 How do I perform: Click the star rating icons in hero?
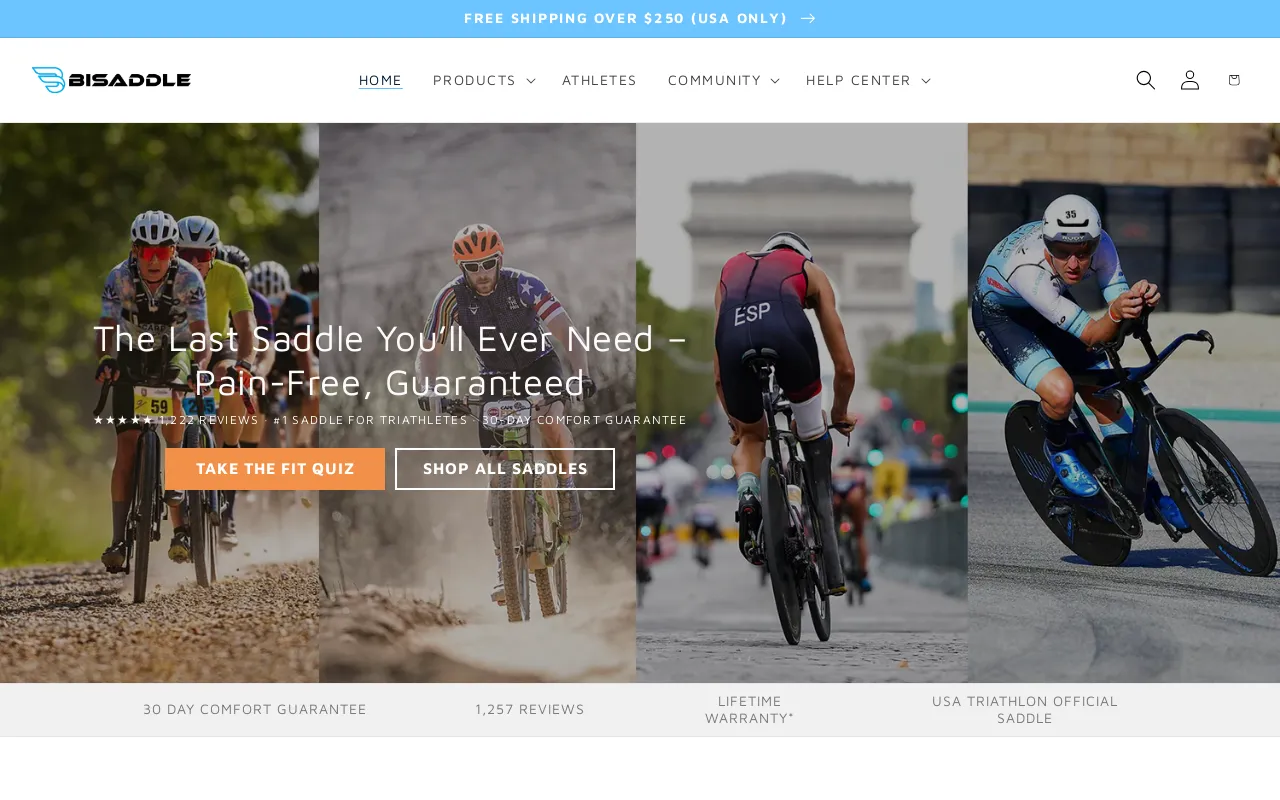(x=123, y=420)
